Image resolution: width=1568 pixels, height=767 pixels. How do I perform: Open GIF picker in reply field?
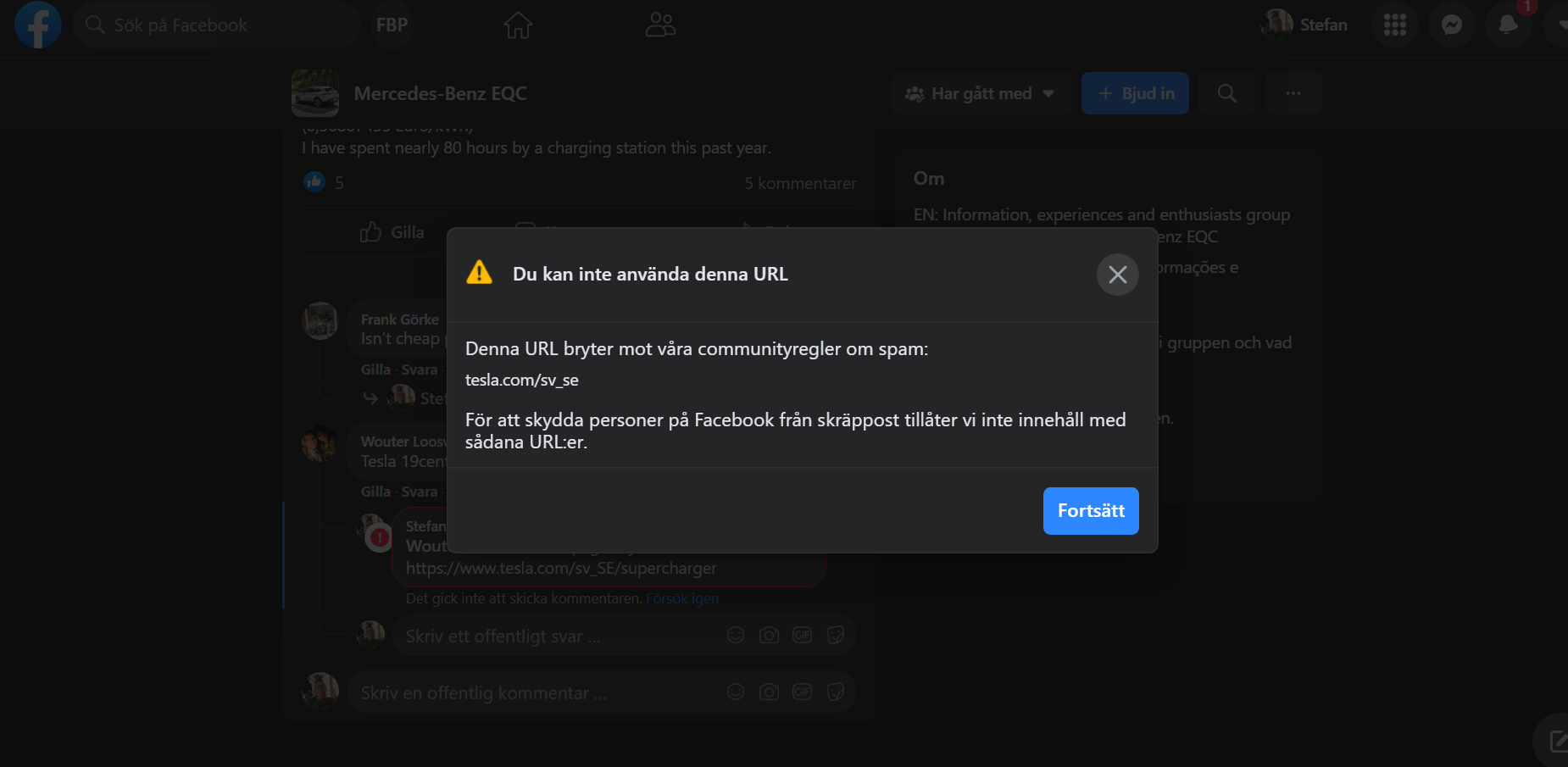(x=802, y=635)
